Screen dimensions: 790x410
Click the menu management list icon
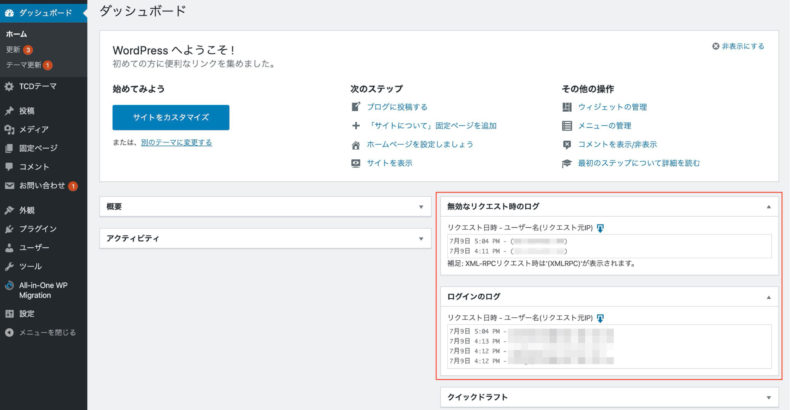(x=567, y=125)
